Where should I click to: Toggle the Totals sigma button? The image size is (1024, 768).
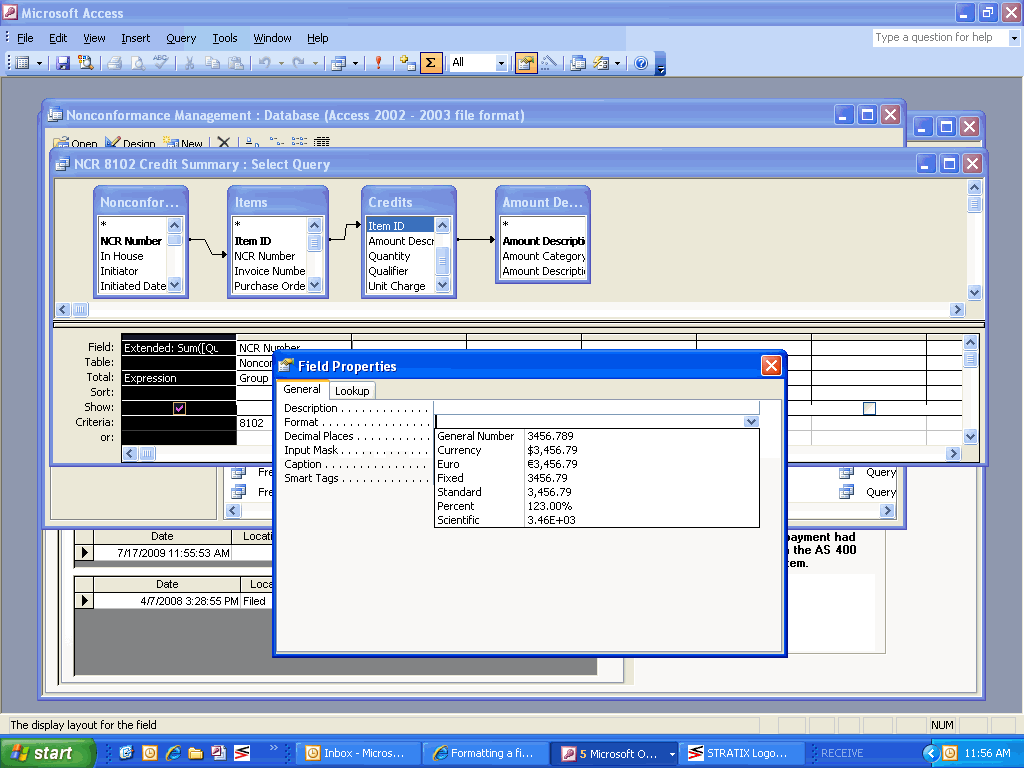pos(430,63)
